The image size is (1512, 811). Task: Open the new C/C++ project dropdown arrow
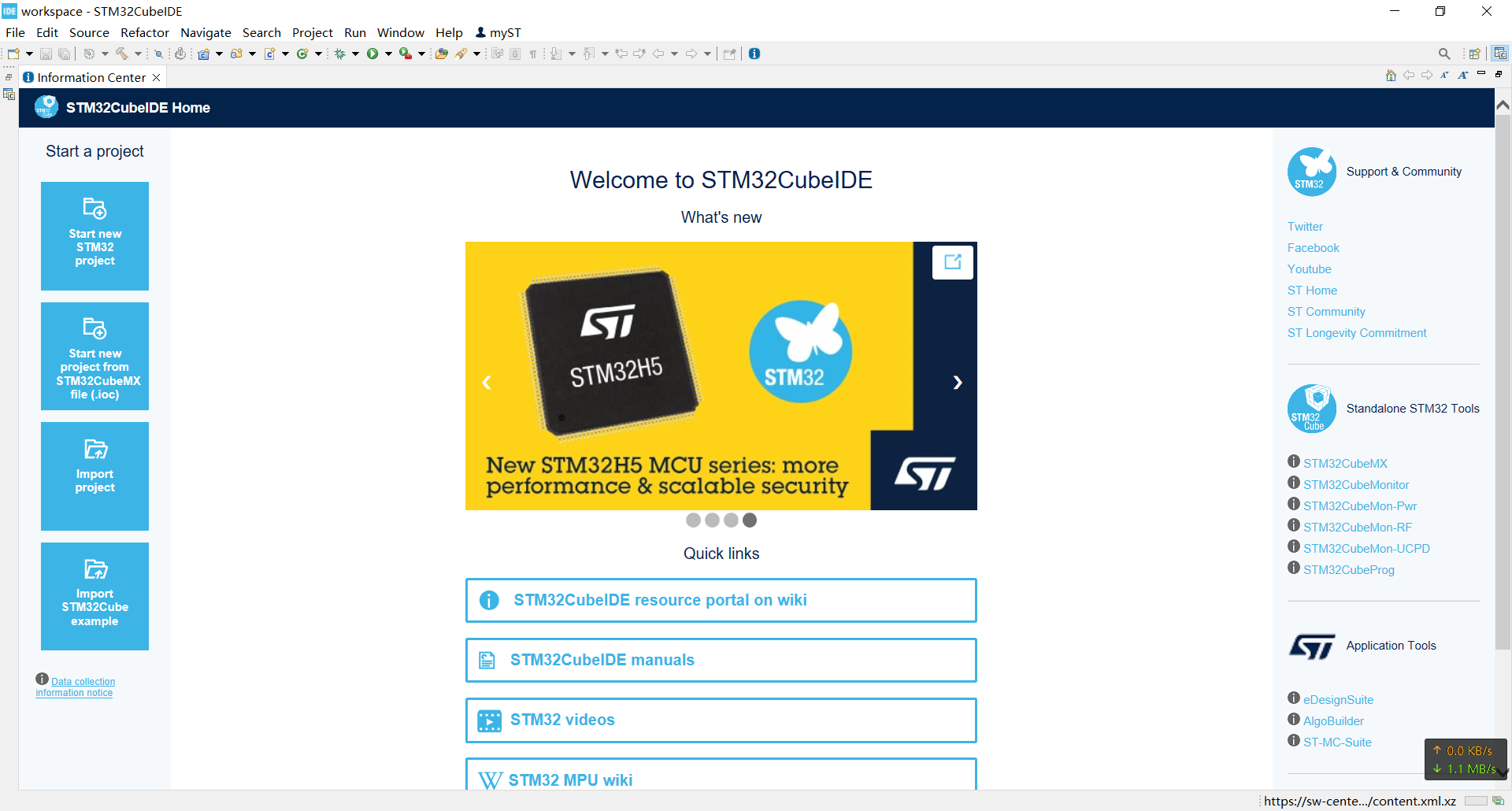[x=219, y=54]
